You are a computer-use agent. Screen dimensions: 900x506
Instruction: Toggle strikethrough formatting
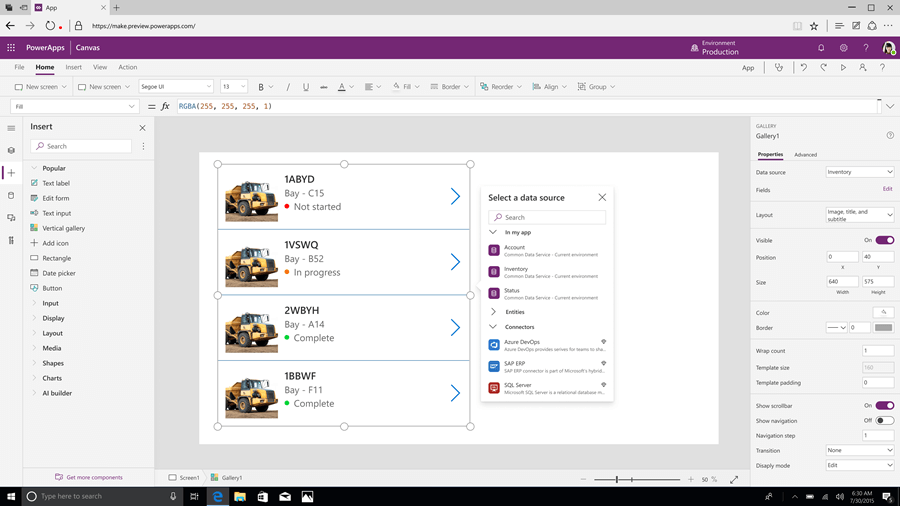(x=324, y=87)
